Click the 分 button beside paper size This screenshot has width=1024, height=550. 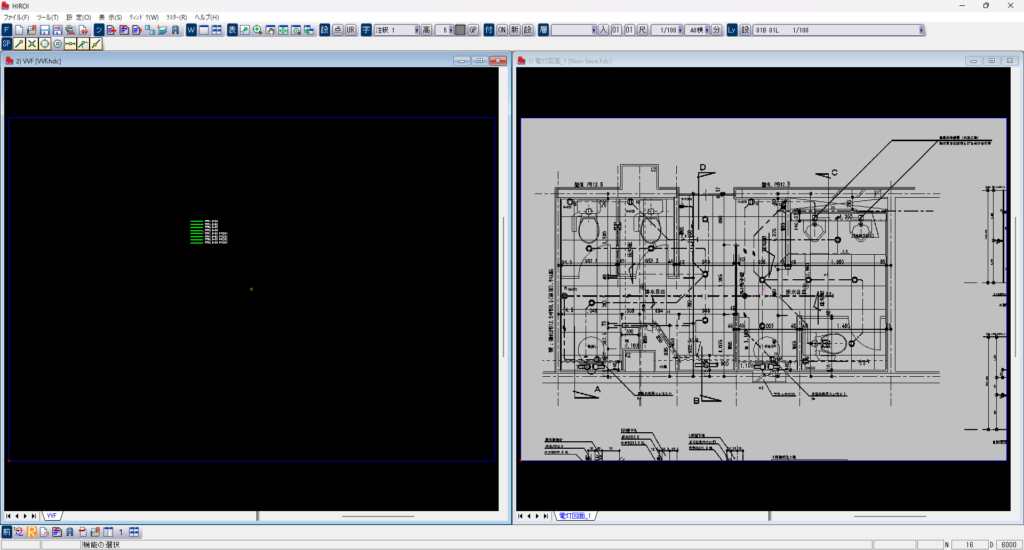(716, 30)
